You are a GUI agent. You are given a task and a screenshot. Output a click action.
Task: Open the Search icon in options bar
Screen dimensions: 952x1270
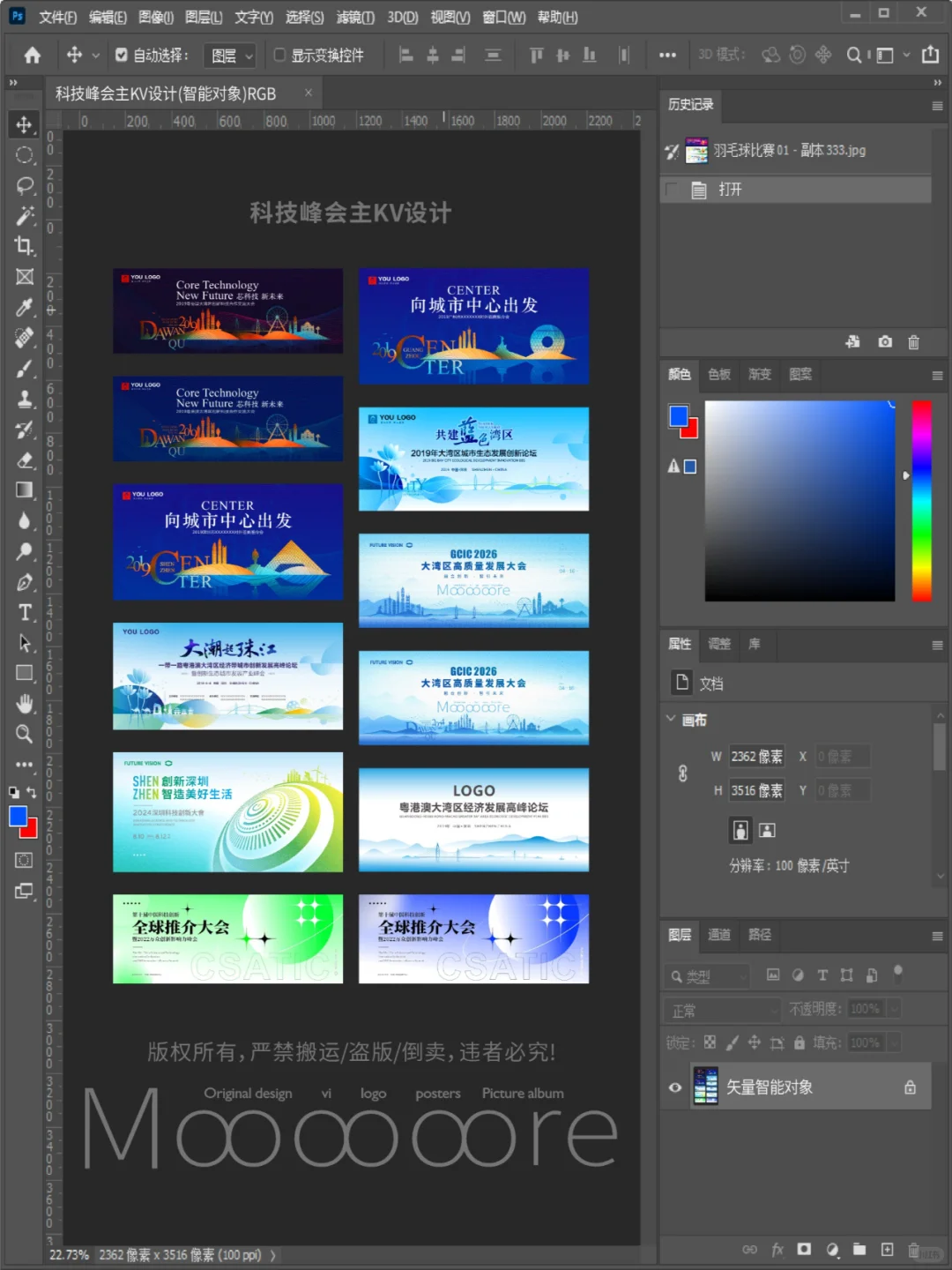pos(853,56)
